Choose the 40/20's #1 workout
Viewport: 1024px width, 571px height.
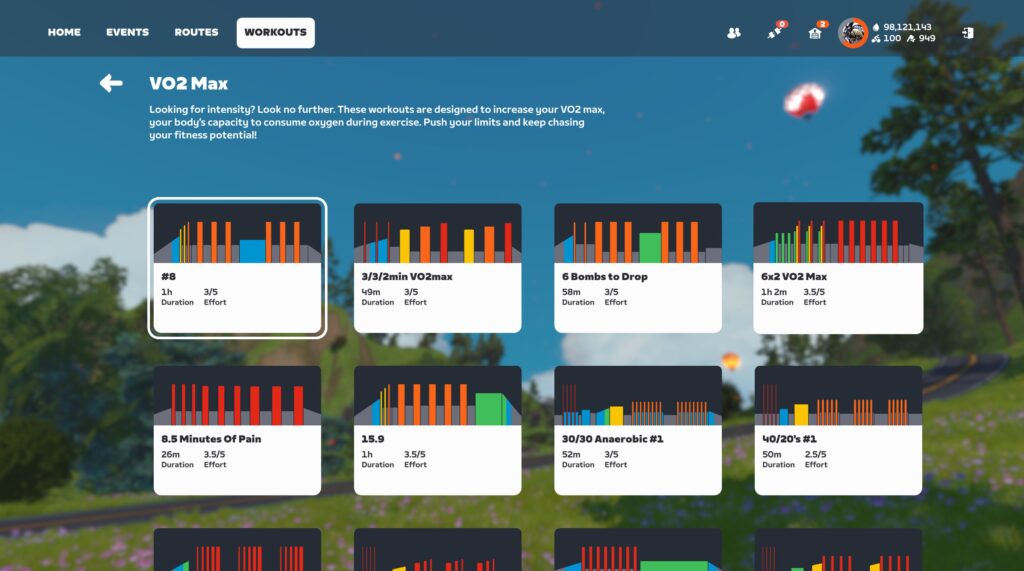tap(838, 430)
